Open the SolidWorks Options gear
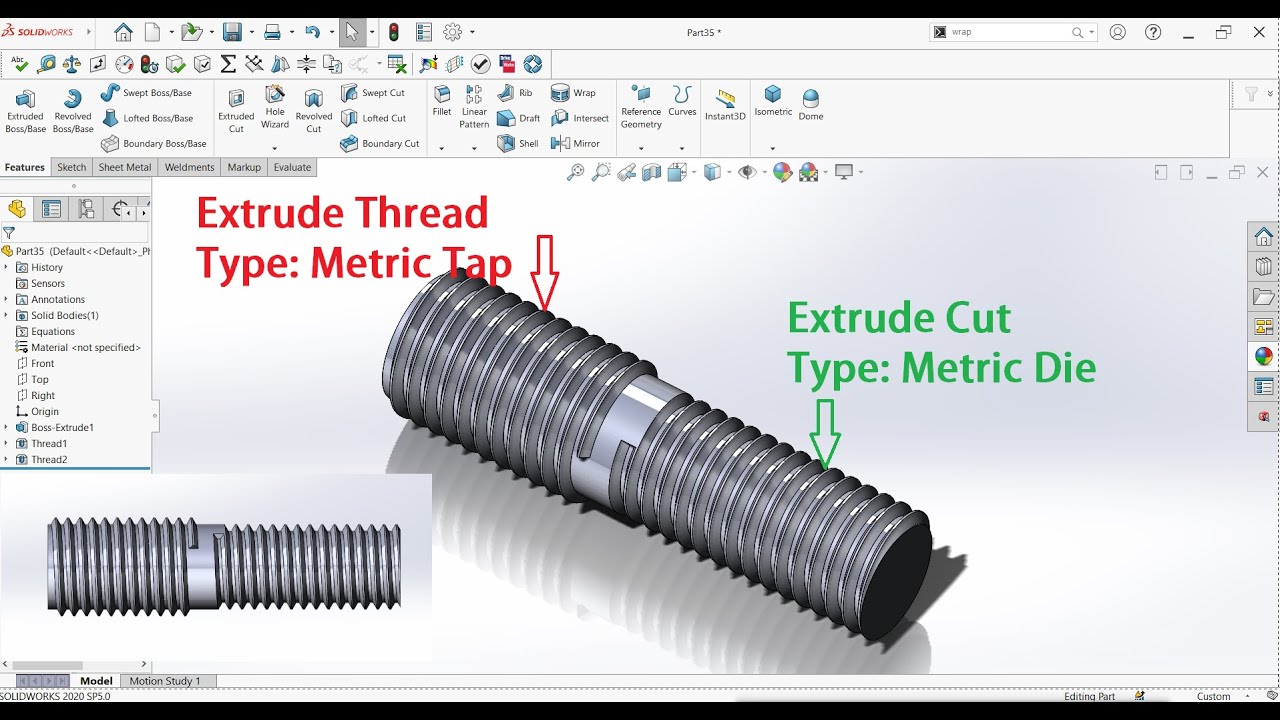Image resolution: width=1280 pixels, height=720 pixels. pos(452,32)
